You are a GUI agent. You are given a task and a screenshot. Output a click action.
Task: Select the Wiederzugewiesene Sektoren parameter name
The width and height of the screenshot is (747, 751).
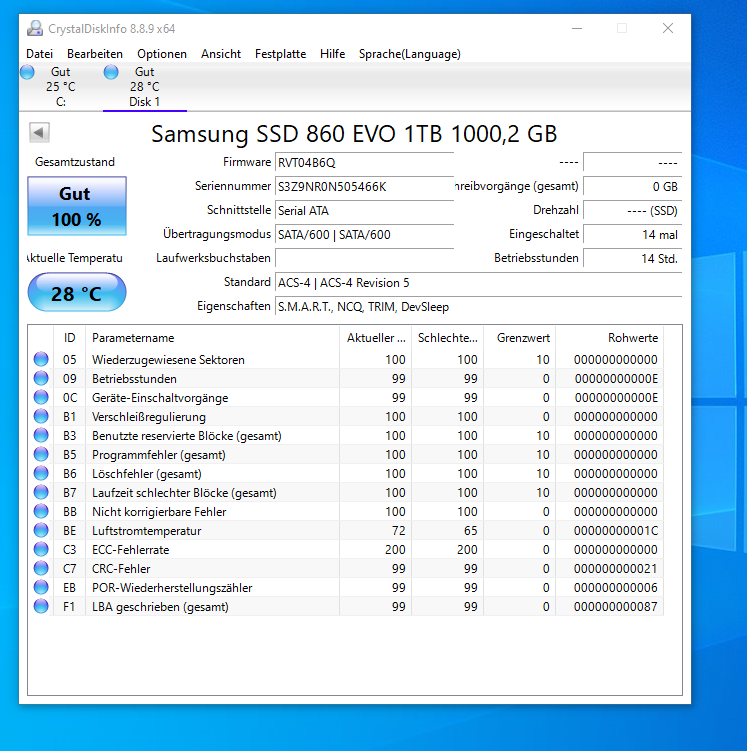168,360
